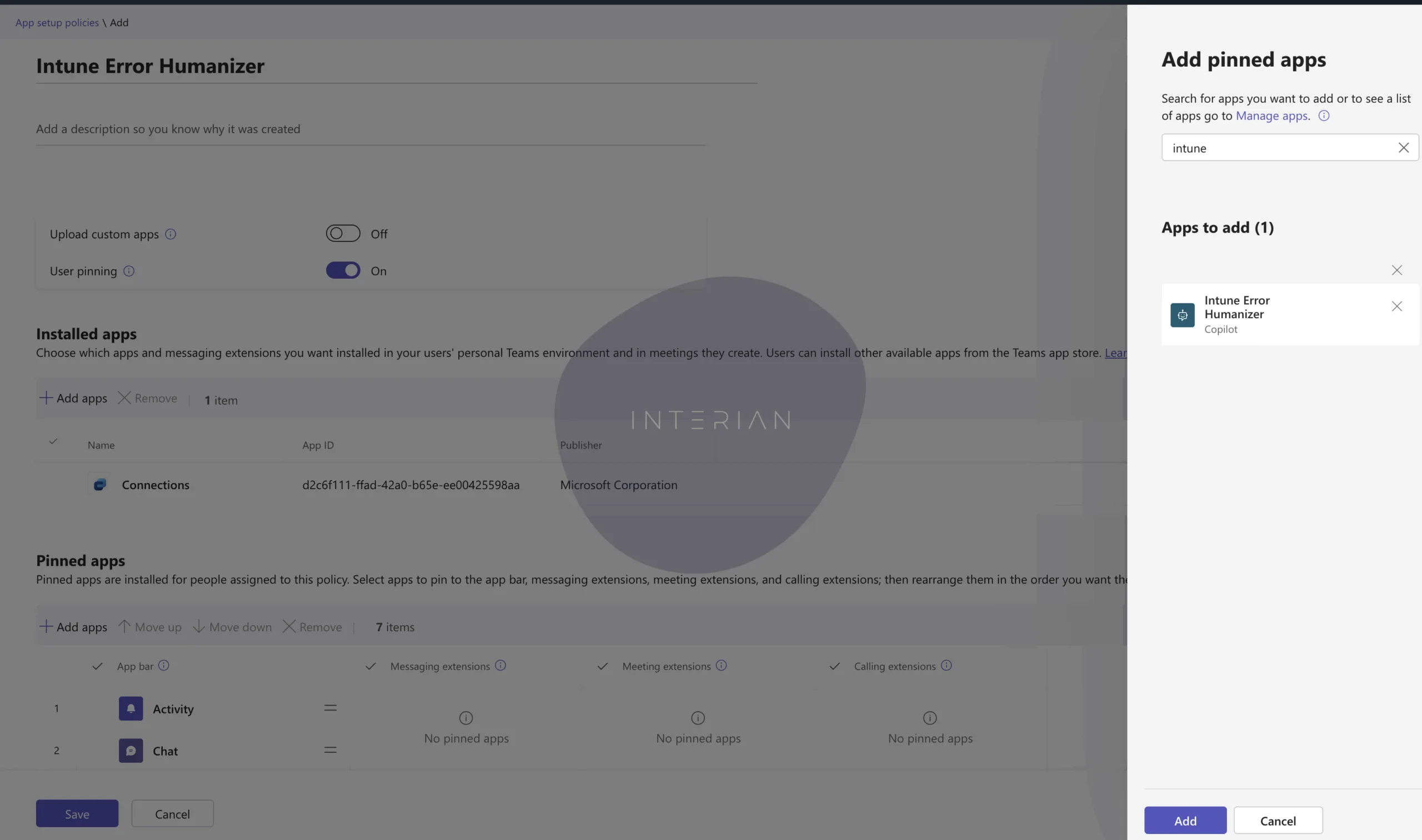The image size is (1422, 840).
Task: Grab the reorder handle for Chat row
Action: point(330,750)
